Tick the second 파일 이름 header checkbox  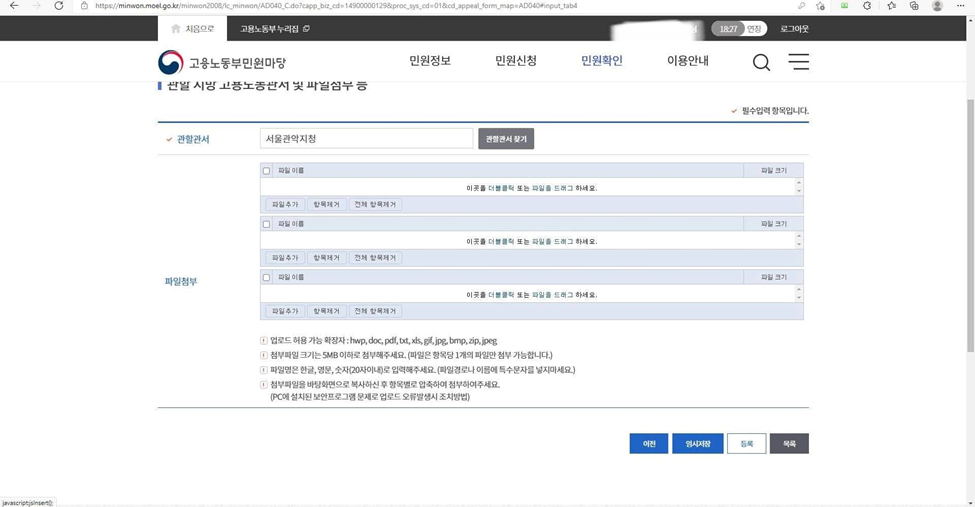[x=266, y=224]
